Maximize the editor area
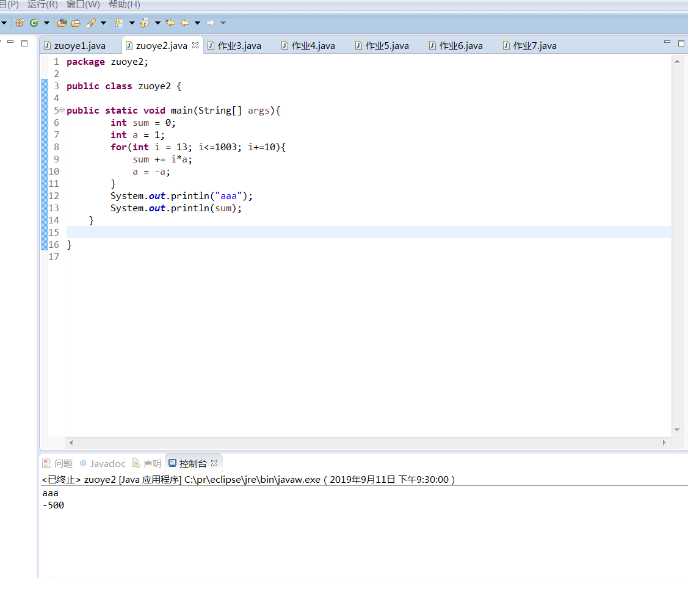Screen dimensions: 690x589 [x=680, y=42]
